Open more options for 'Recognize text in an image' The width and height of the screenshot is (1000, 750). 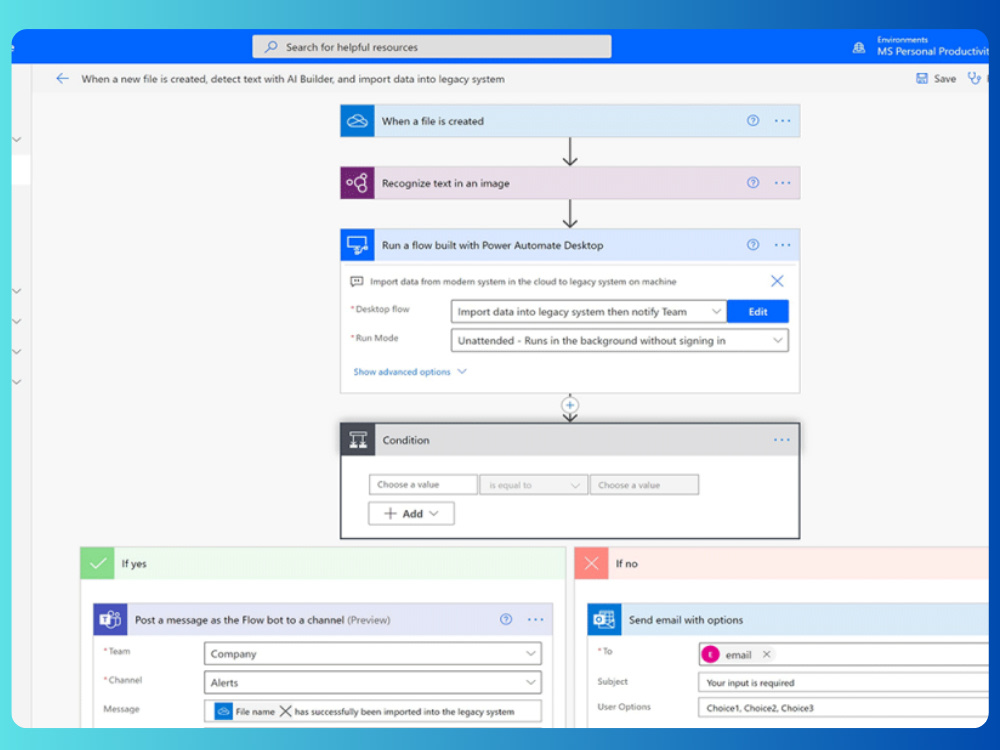(783, 183)
